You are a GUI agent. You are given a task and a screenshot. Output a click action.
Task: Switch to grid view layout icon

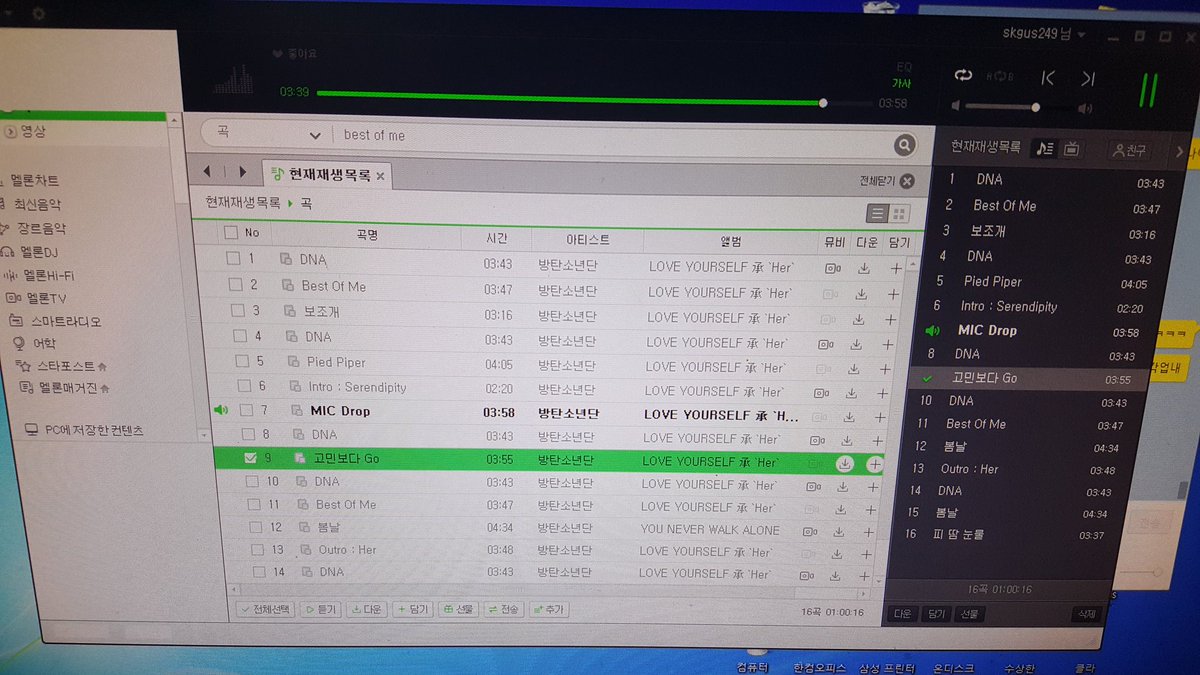[x=899, y=214]
